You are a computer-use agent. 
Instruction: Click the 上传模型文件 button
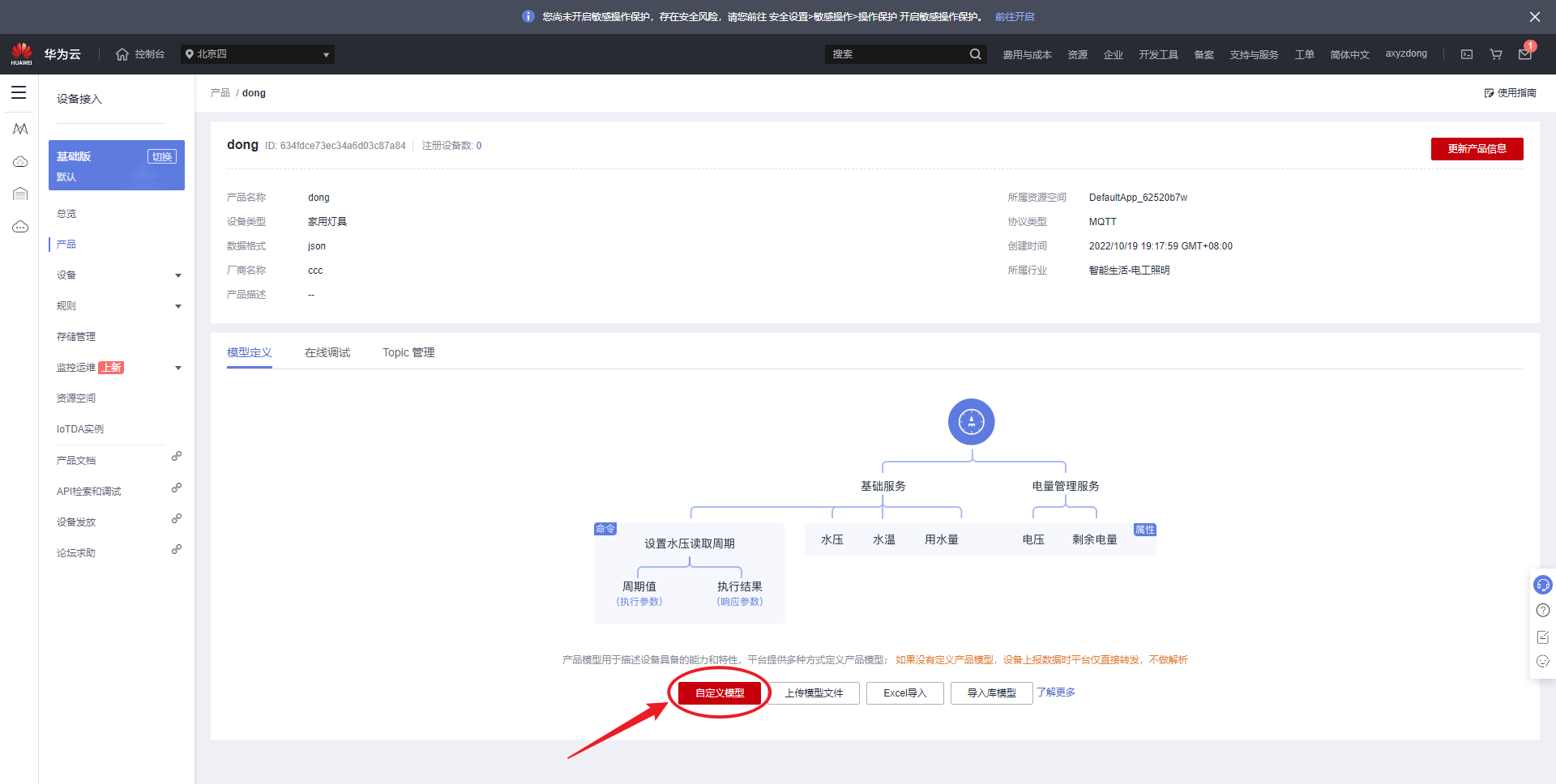point(814,693)
